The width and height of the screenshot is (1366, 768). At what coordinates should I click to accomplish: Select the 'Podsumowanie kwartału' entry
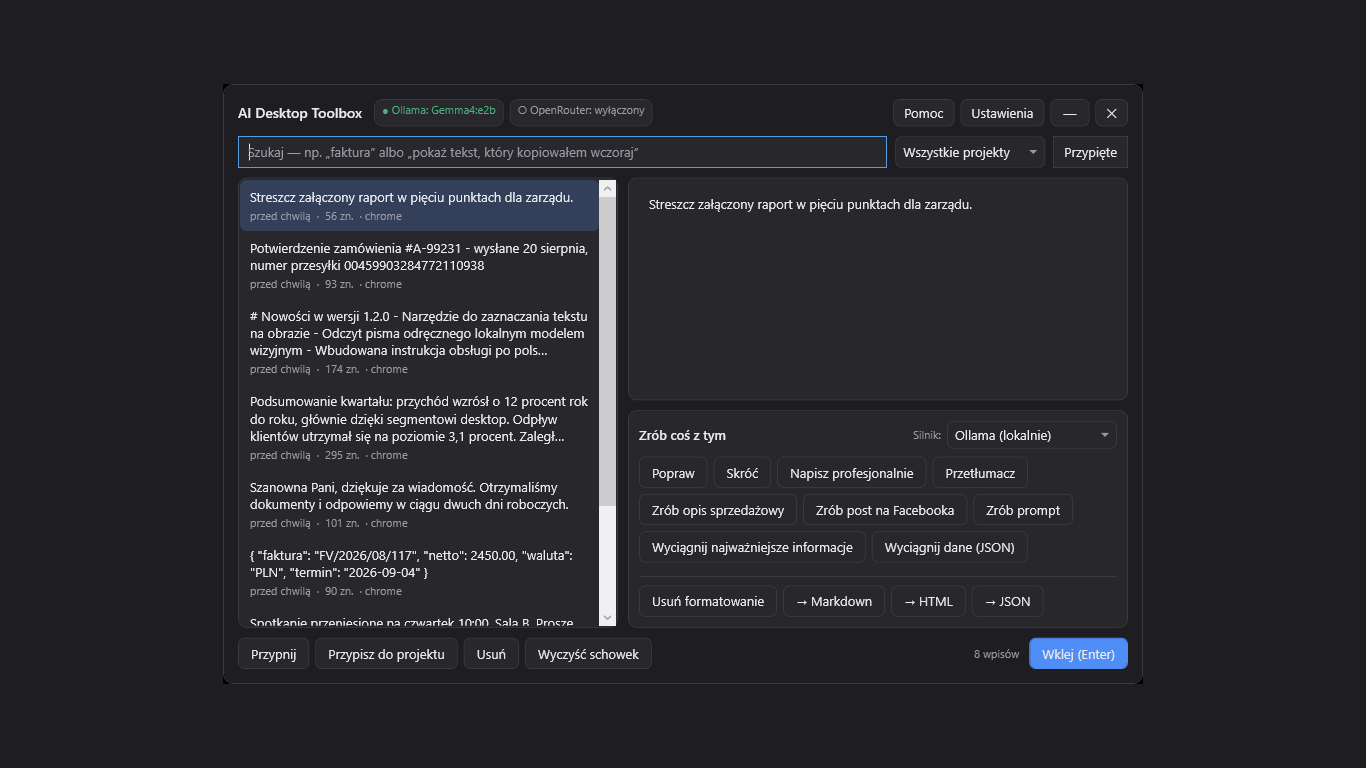coord(419,428)
